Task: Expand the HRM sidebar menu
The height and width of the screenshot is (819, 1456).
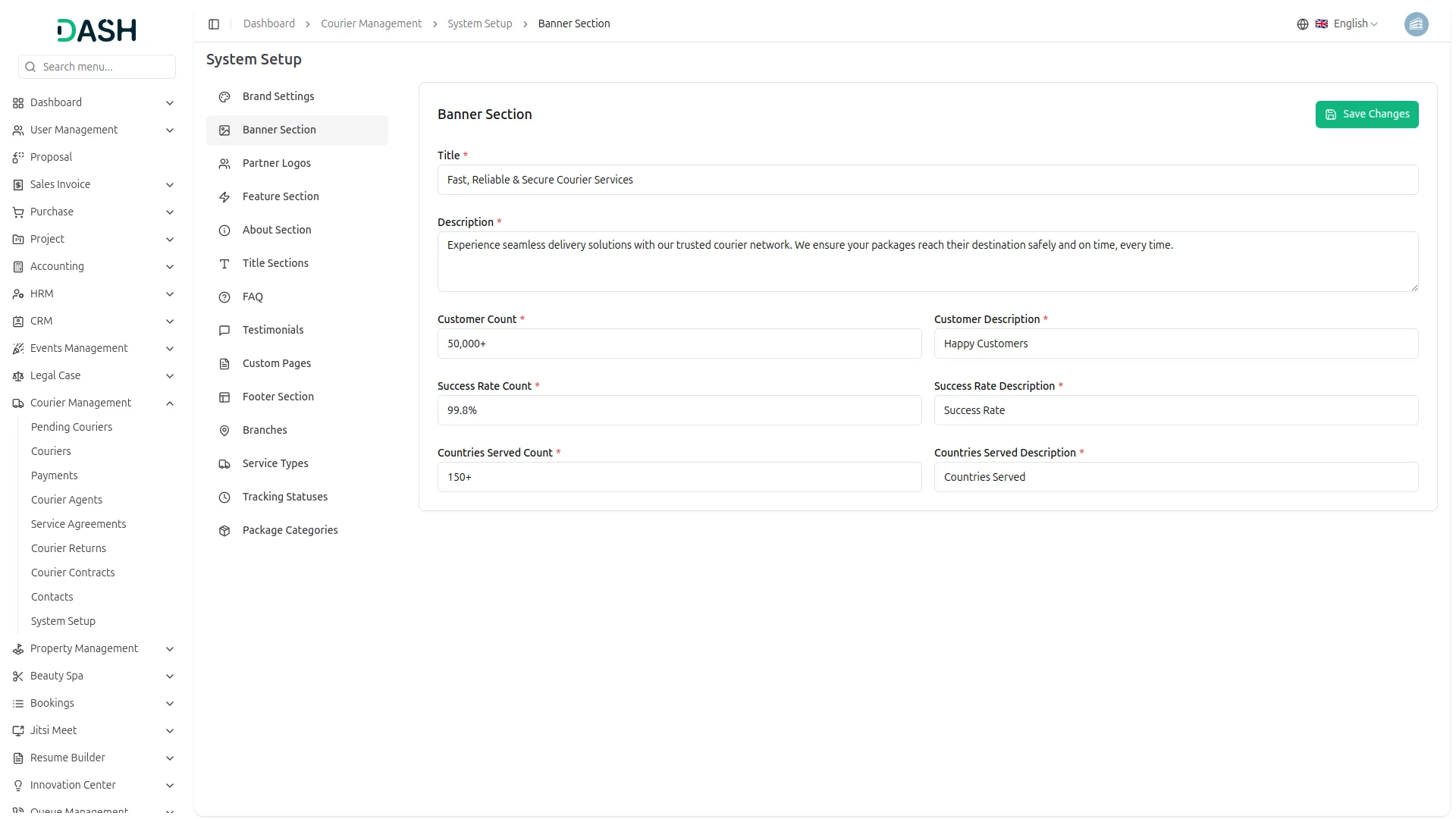Action: tap(170, 294)
